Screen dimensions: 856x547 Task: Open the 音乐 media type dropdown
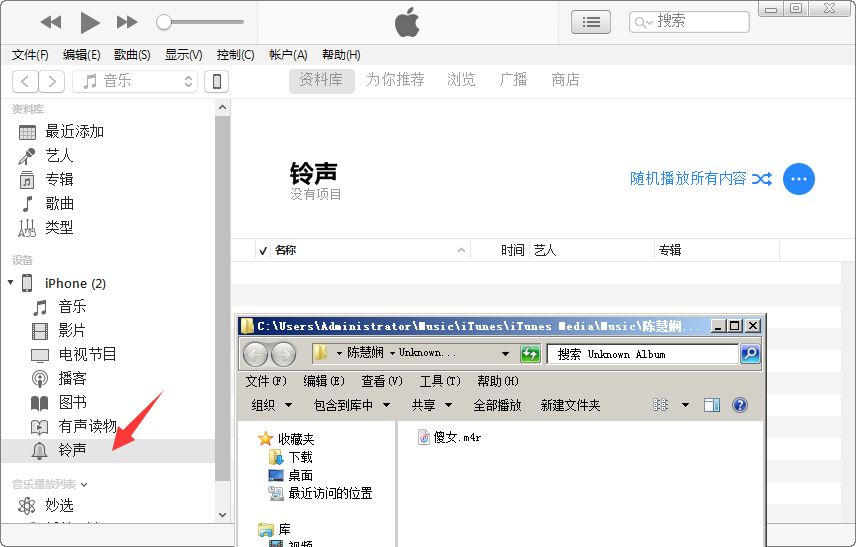(137, 81)
